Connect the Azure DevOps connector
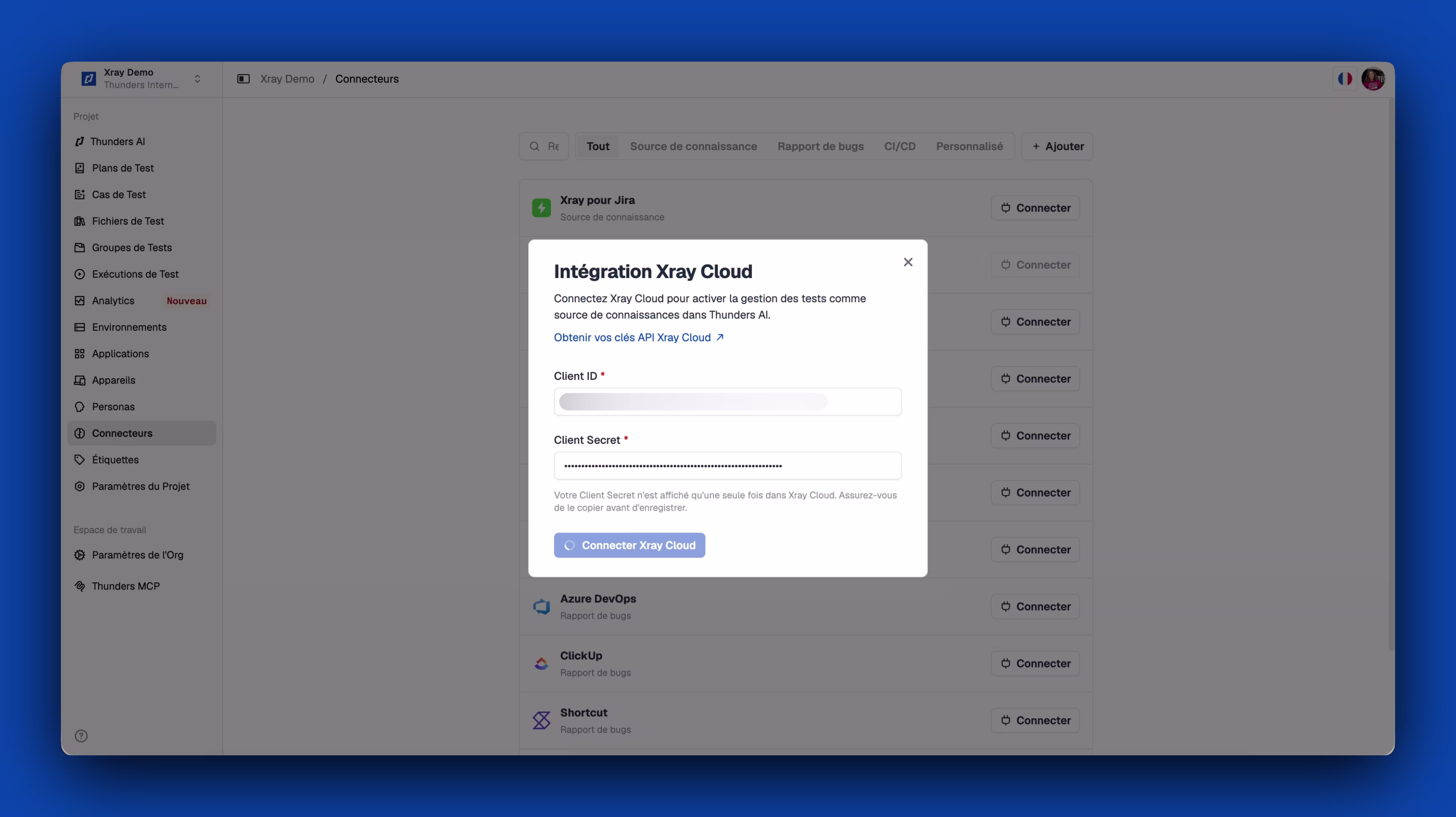The height and width of the screenshot is (817, 1456). (1035, 606)
